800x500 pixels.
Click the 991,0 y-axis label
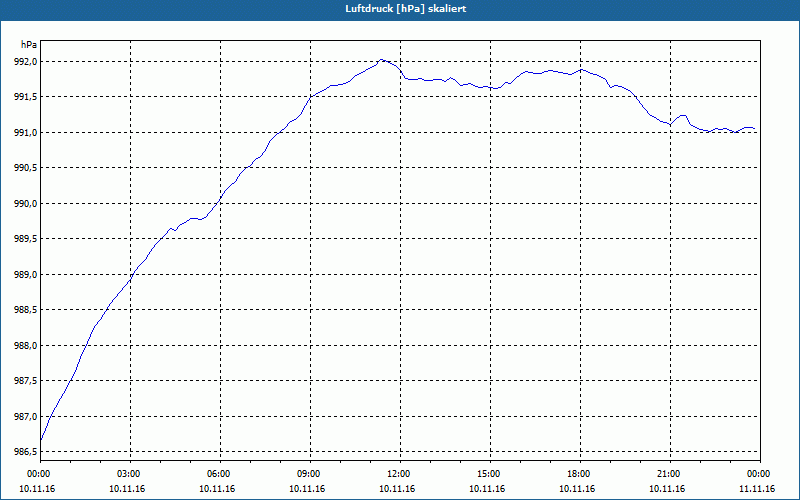pyautogui.click(x=26, y=133)
